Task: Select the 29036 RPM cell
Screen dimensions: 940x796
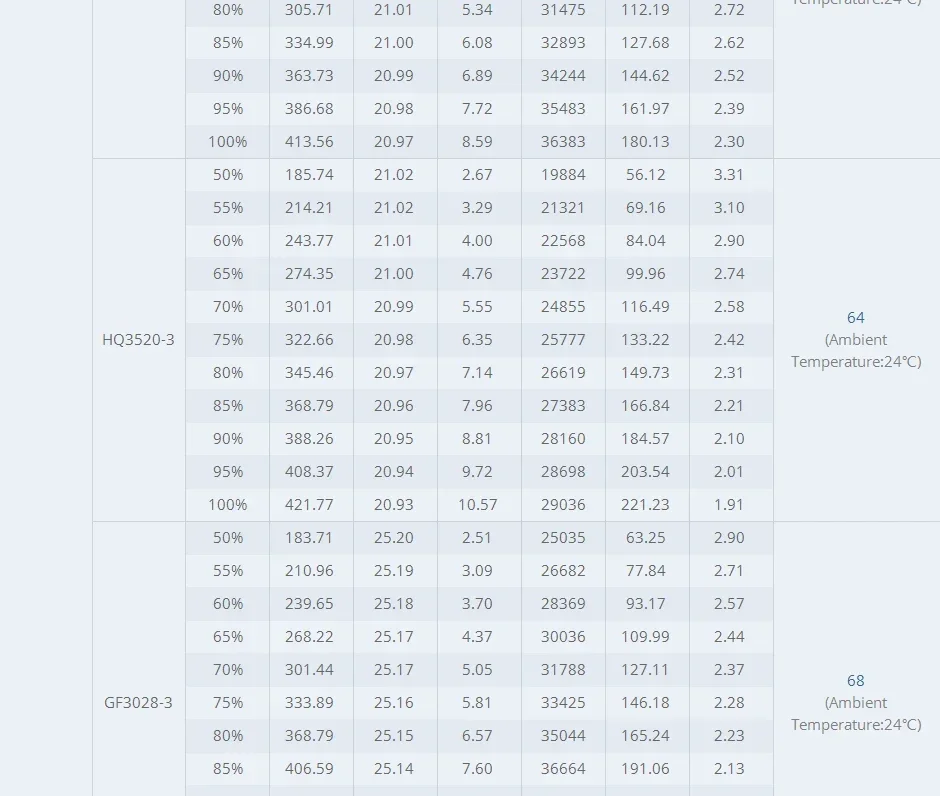Action: (x=563, y=505)
